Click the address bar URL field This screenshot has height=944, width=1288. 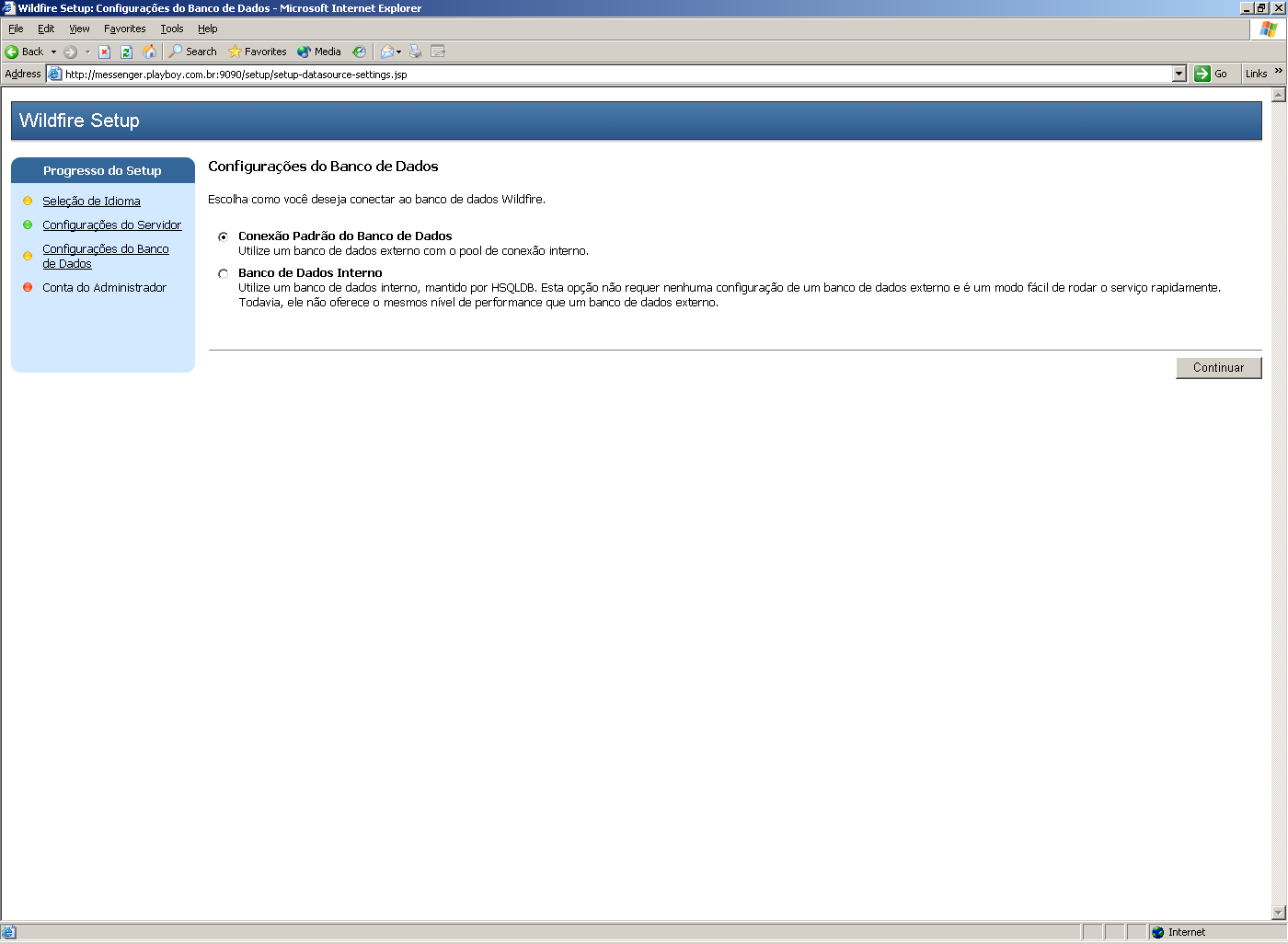pos(616,74)
